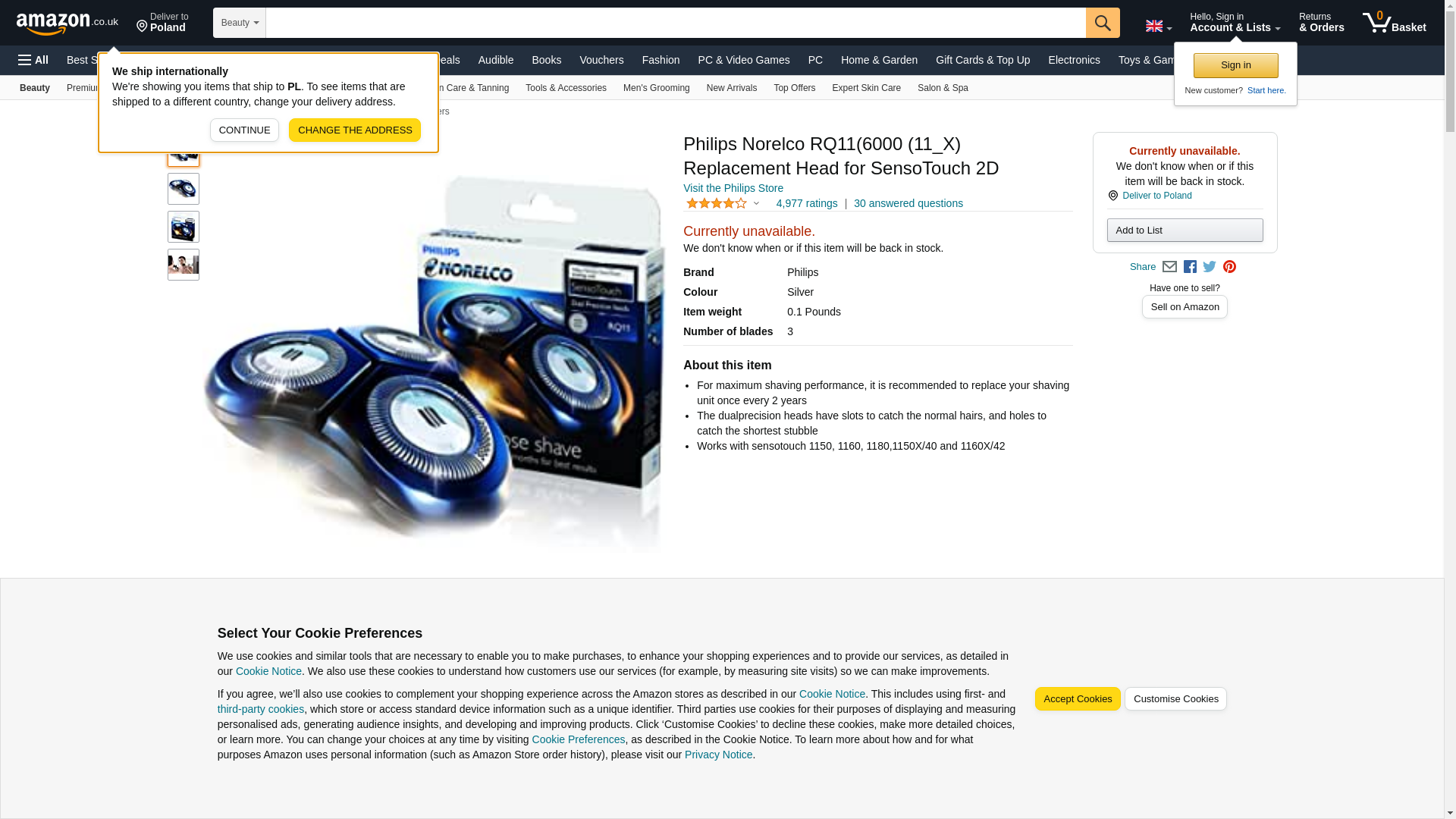Screen dimensions: 1456x819
Task: Click CHANGE THE ADDRESS button
Action: [355, 130]
